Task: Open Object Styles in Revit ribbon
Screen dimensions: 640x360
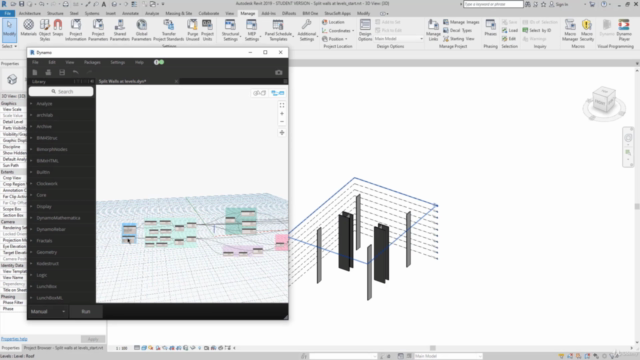Action: point(44,30)
